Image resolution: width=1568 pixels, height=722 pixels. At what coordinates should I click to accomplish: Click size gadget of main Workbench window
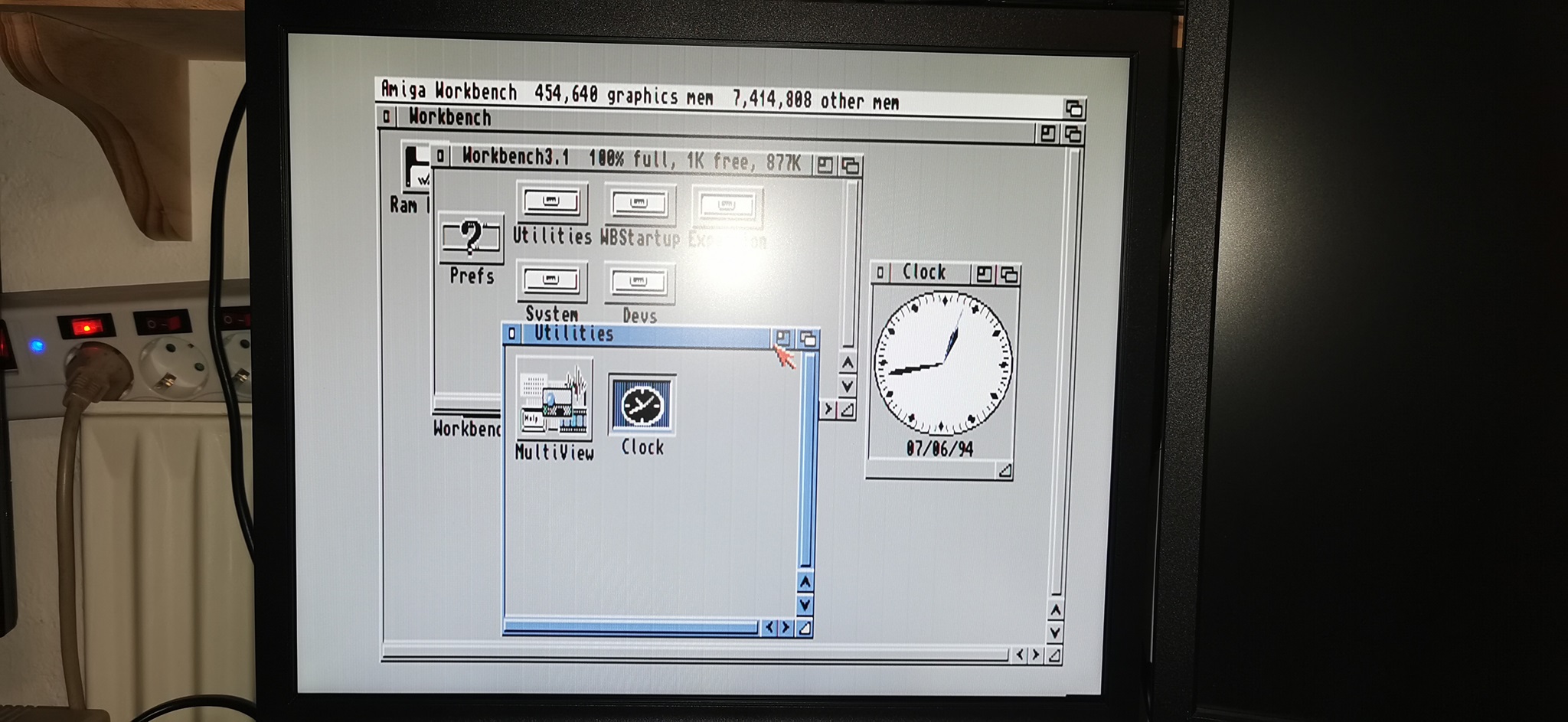[x=1054, y=655]
